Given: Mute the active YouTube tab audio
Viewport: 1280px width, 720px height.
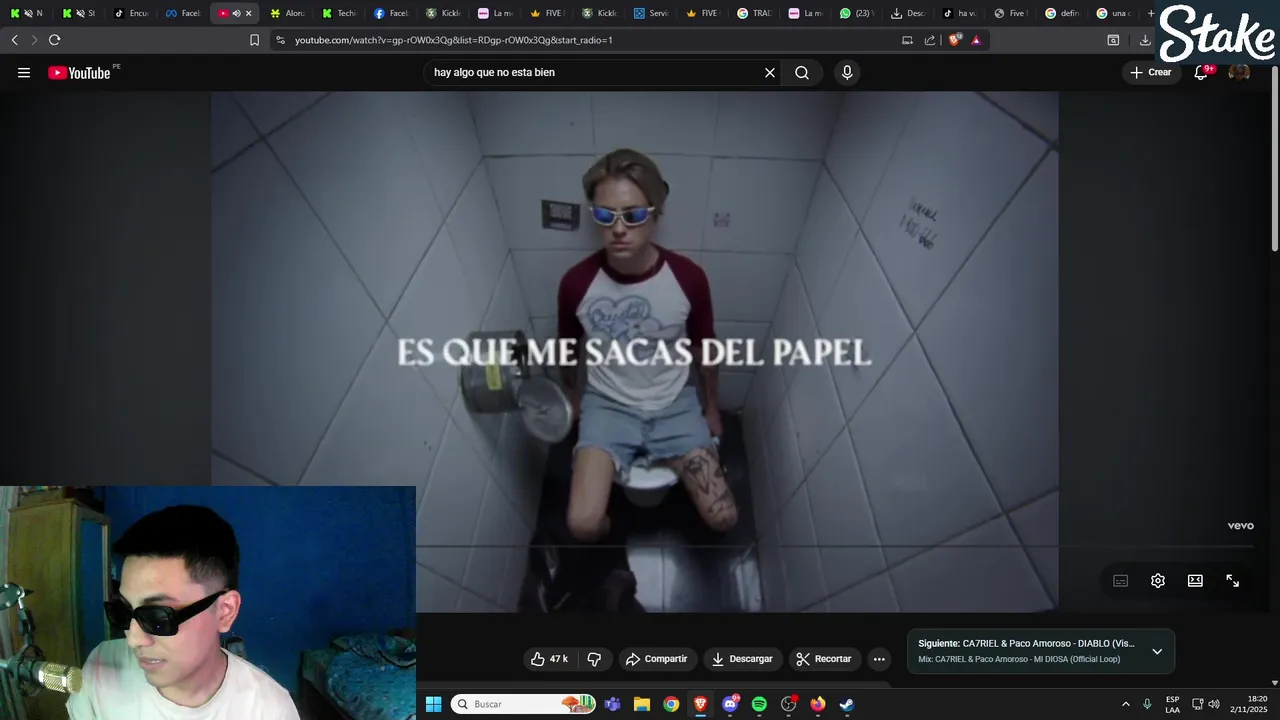Looking at the screenshot, I should pyautogui.click(x=236, y=13).
